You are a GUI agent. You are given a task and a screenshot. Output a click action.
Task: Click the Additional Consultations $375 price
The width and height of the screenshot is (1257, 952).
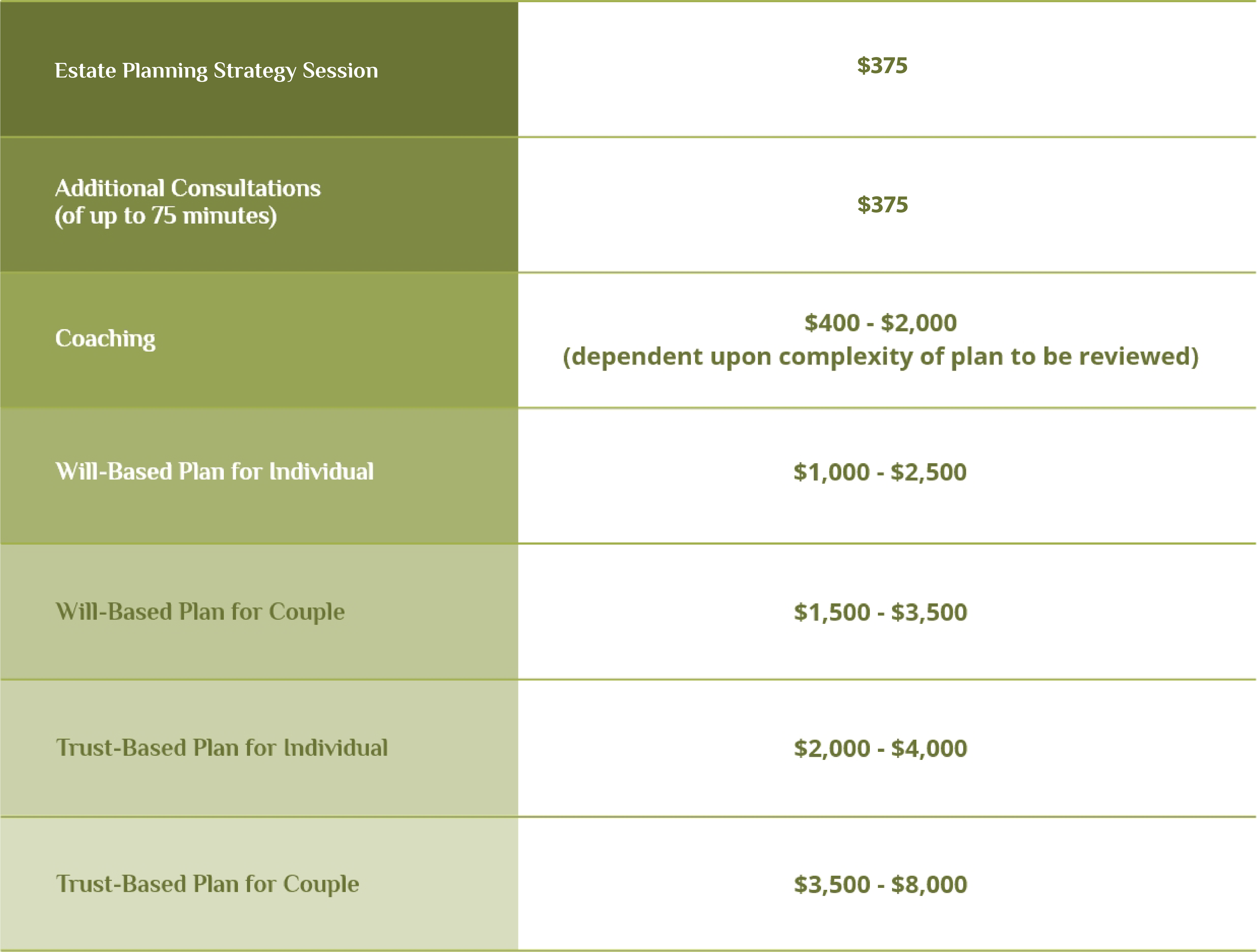[x=883, y=205]
